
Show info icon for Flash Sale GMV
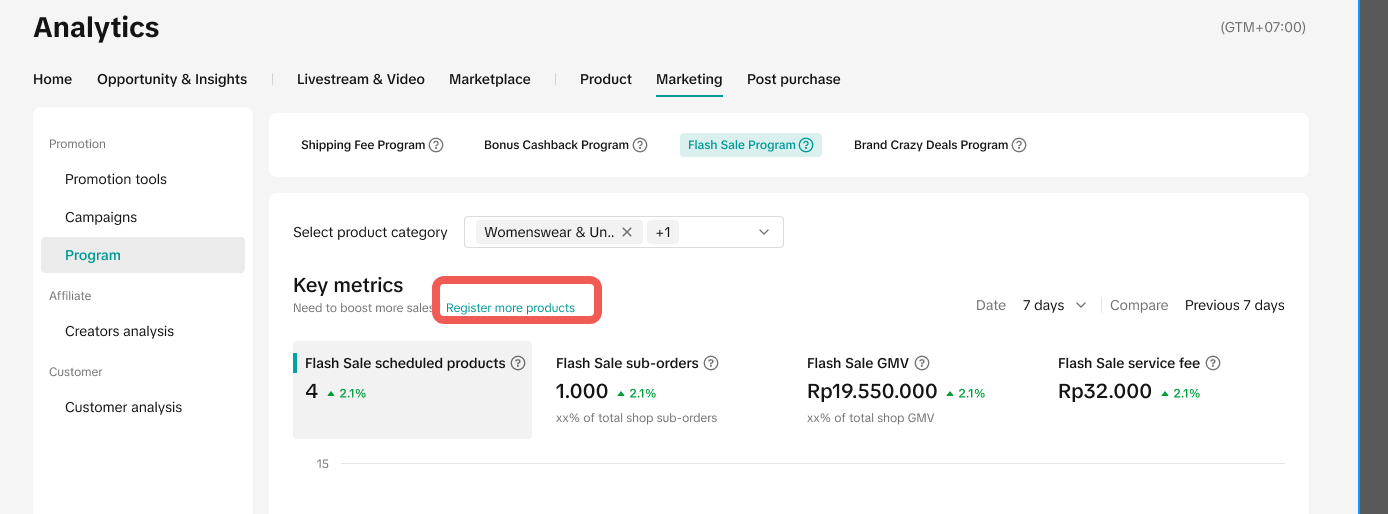click(922, 364)
